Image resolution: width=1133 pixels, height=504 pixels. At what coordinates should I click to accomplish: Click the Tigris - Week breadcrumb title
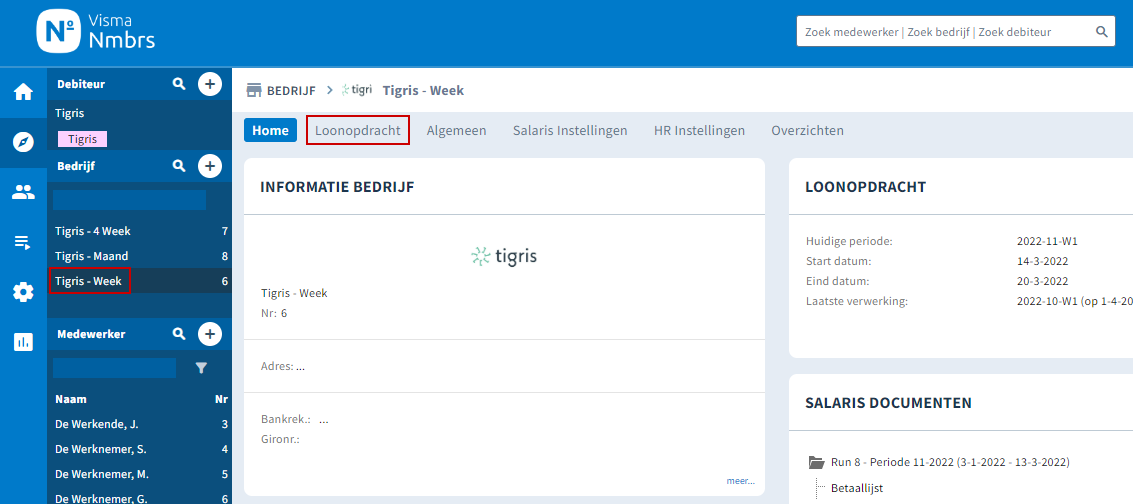pos(423,90)
